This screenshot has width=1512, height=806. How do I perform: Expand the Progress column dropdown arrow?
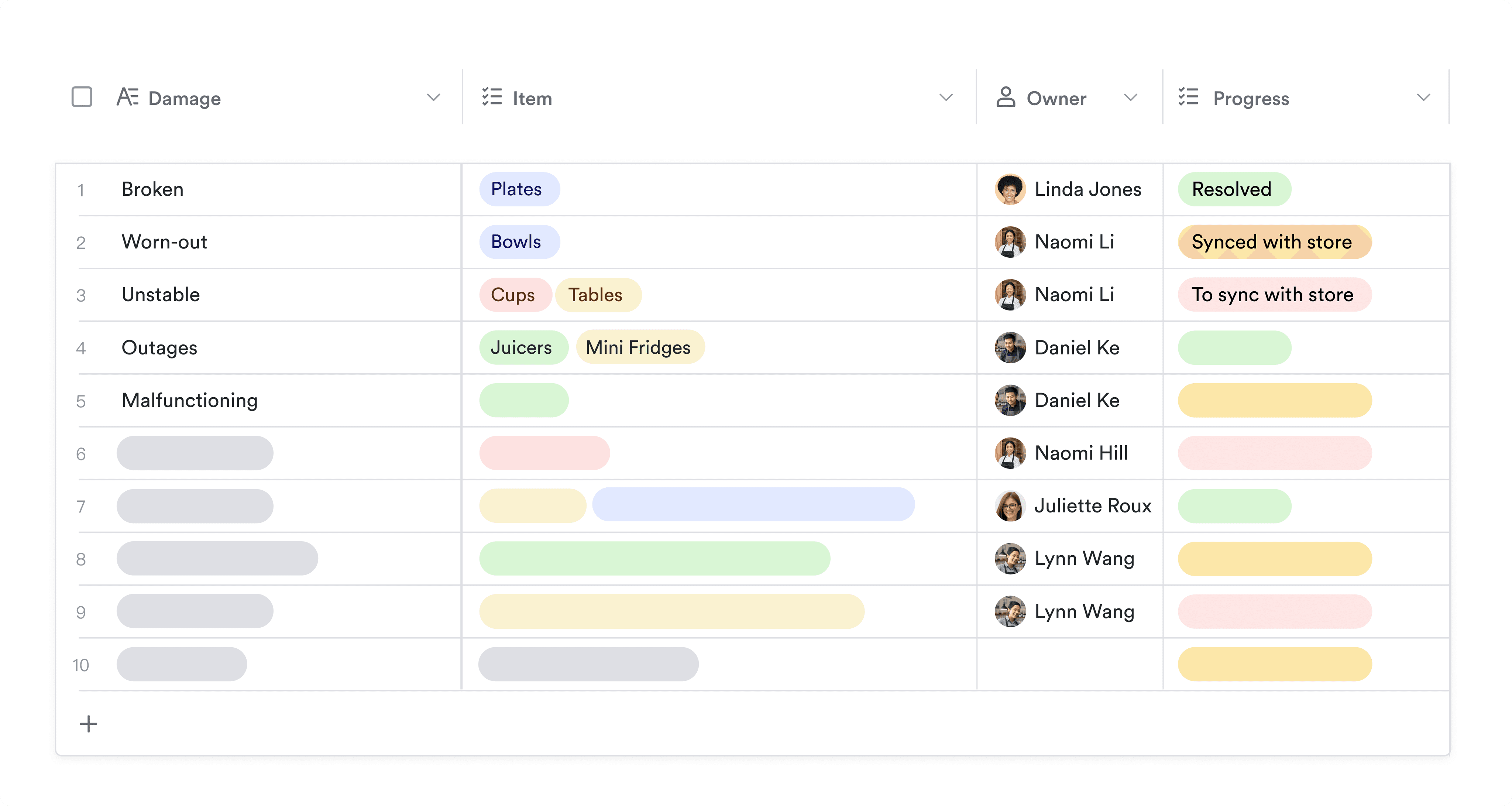(x=1423, y=97)
